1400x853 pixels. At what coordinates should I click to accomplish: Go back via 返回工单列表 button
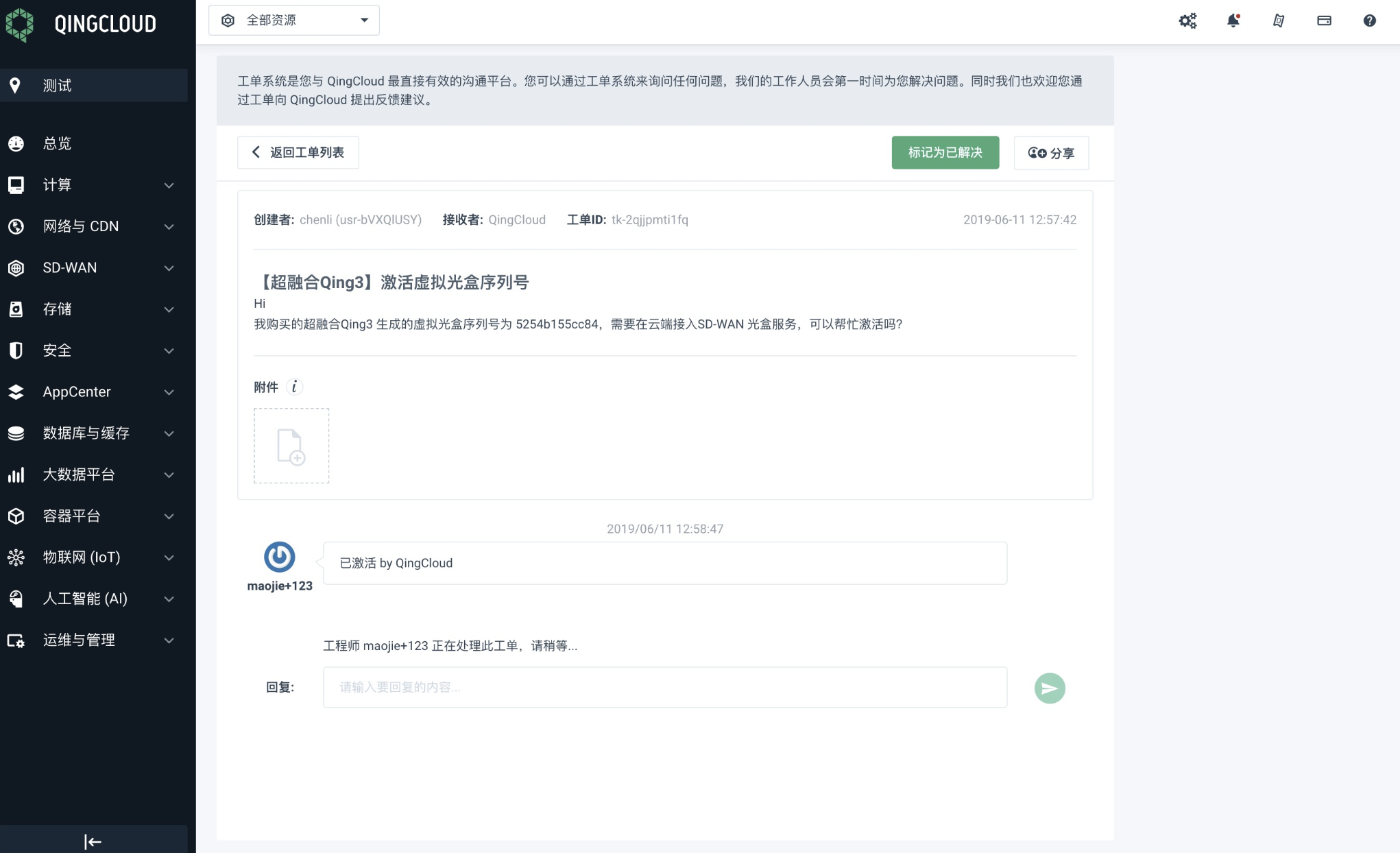tap(298, 152)
